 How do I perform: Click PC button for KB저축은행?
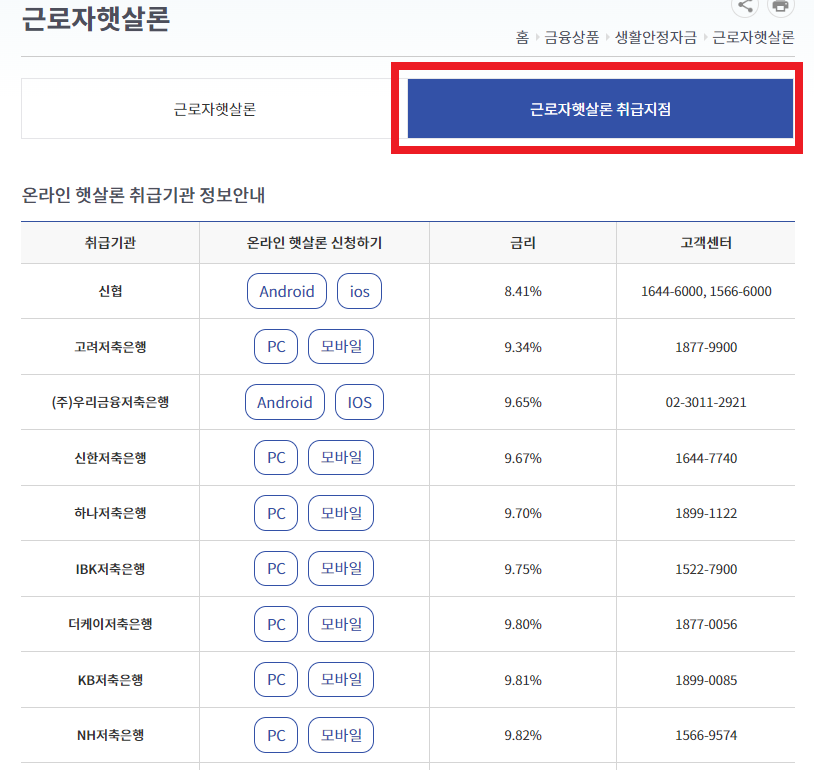[276, 680]
